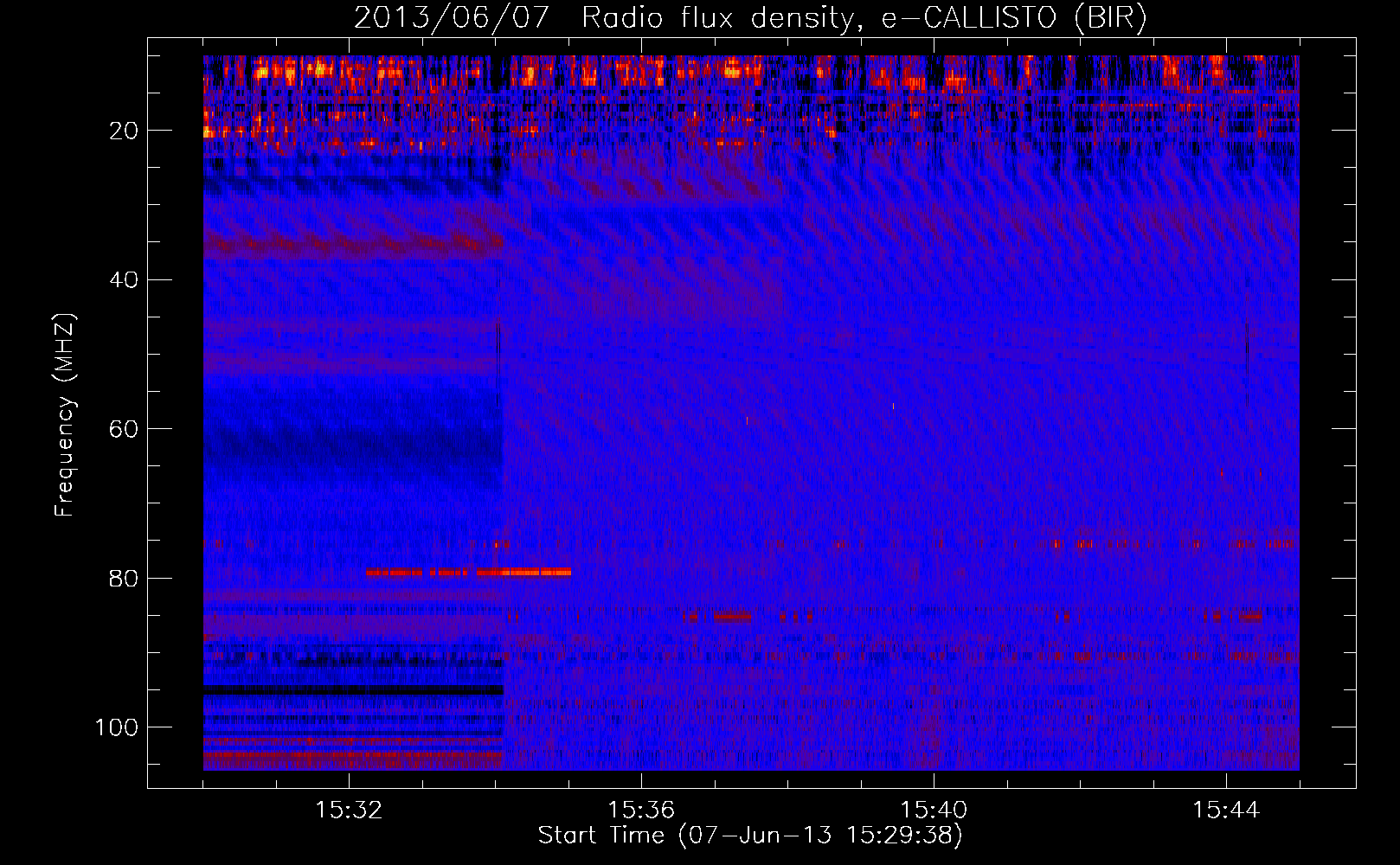Click the 60 MHz frequency tick label
Viewport: 1400px width, 865px height.
point(124,430)
